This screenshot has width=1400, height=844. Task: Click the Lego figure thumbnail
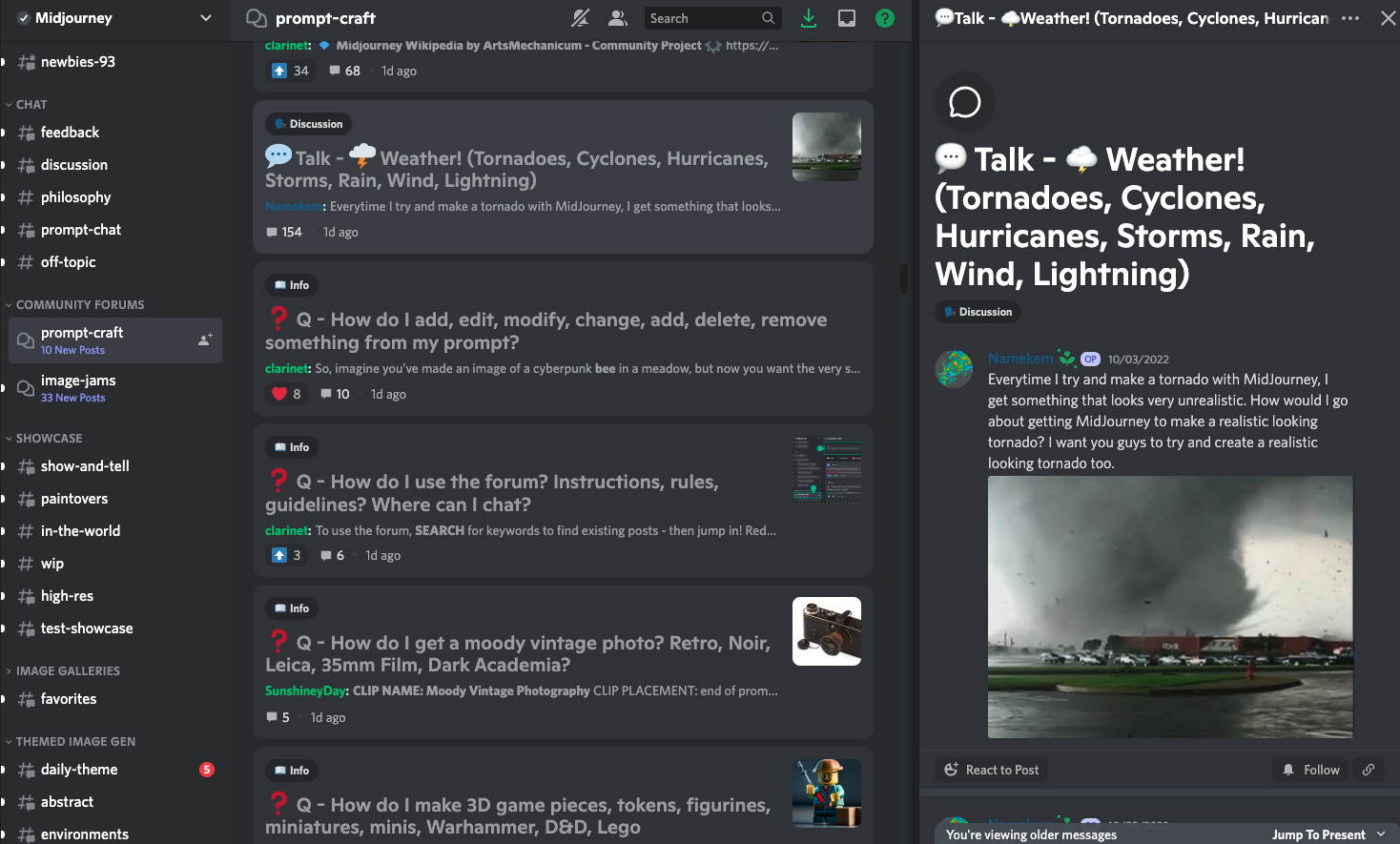[x=827, y=793]
